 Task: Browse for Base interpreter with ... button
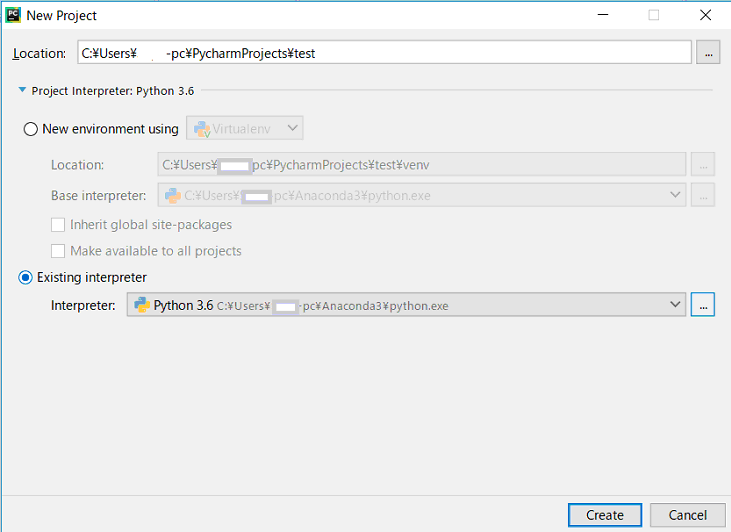coord(703,195)
